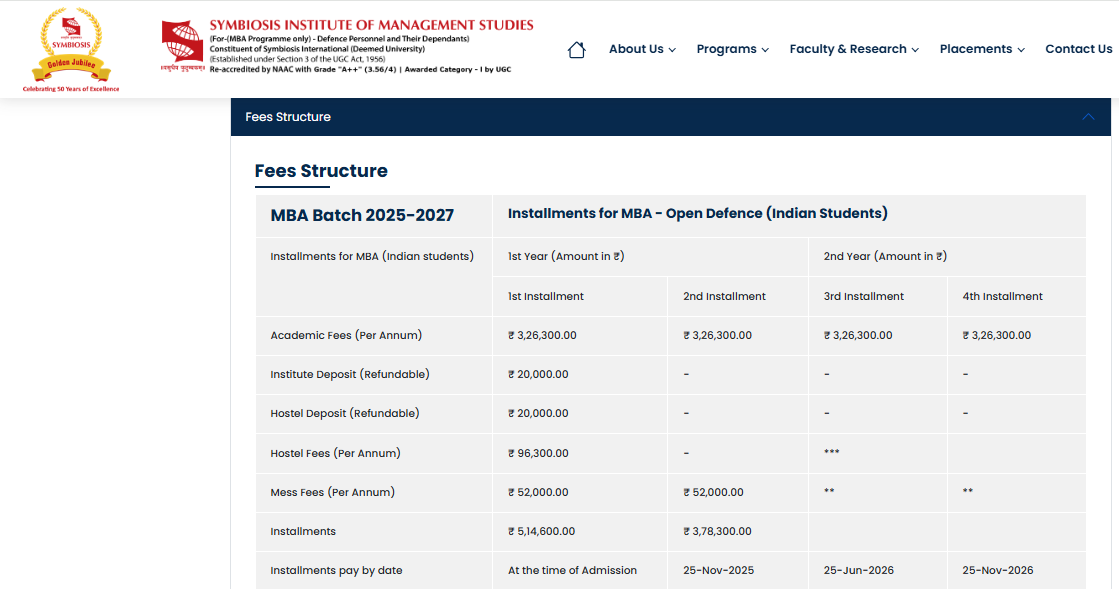The image size is (1119, 589).
Task: Select the MBA Batch 2025-2027 table header
Action: tap(362, 215)
